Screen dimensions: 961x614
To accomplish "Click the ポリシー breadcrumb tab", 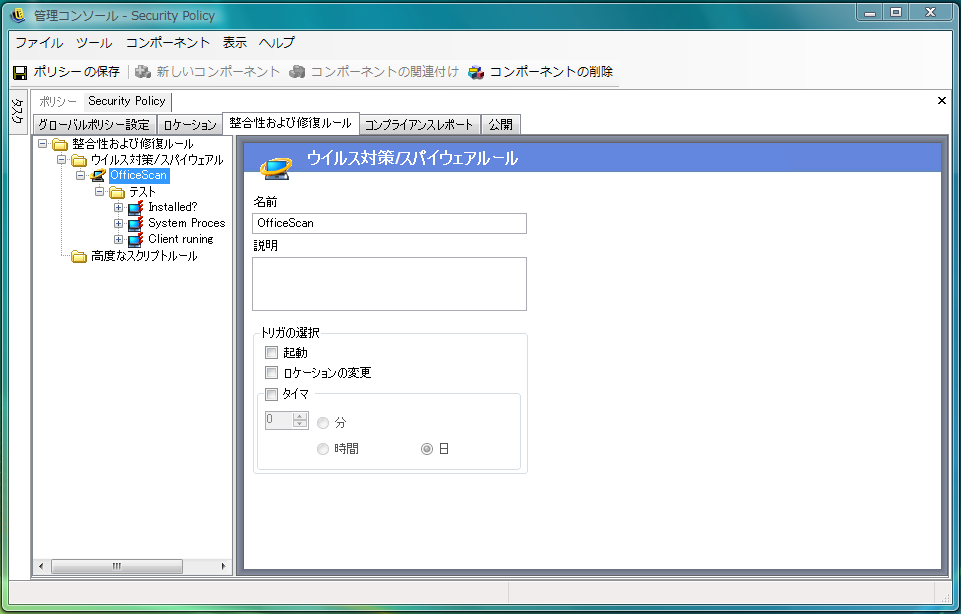I will [58, 102].
